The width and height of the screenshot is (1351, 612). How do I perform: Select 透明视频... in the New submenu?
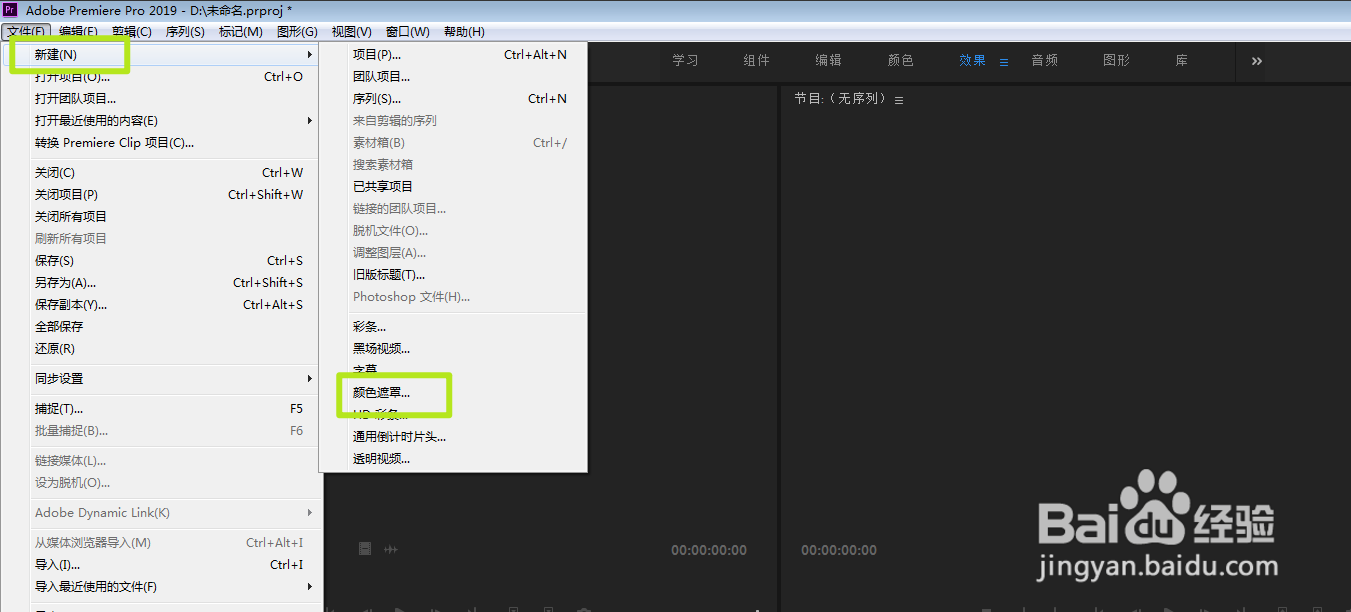tap(453, 458)
